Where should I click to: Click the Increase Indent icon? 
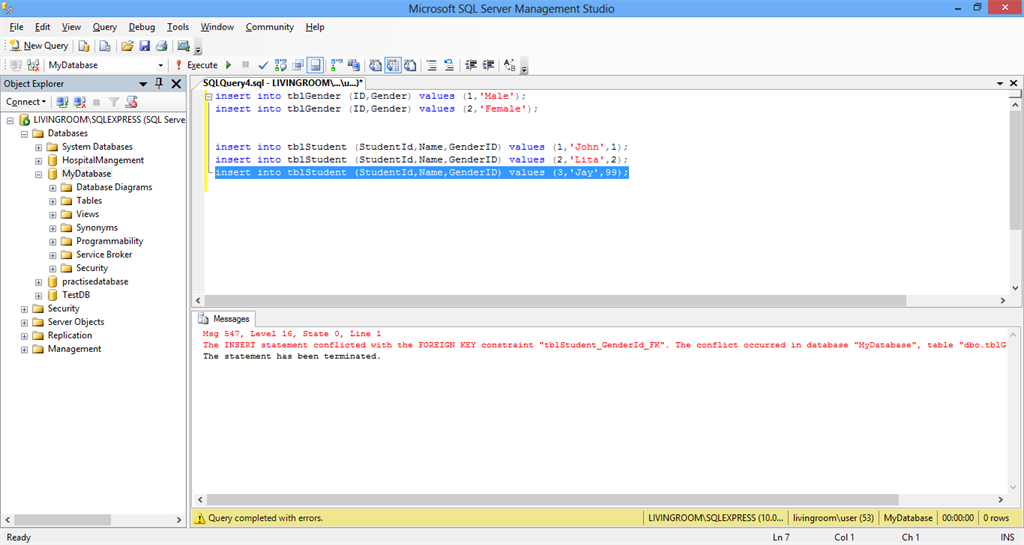[x=488, y=65]
